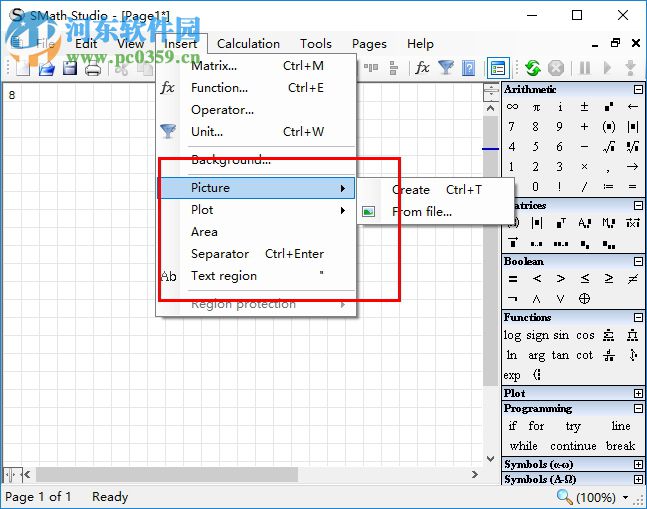Click the green Recalculate arrows icon

[533, 68]
